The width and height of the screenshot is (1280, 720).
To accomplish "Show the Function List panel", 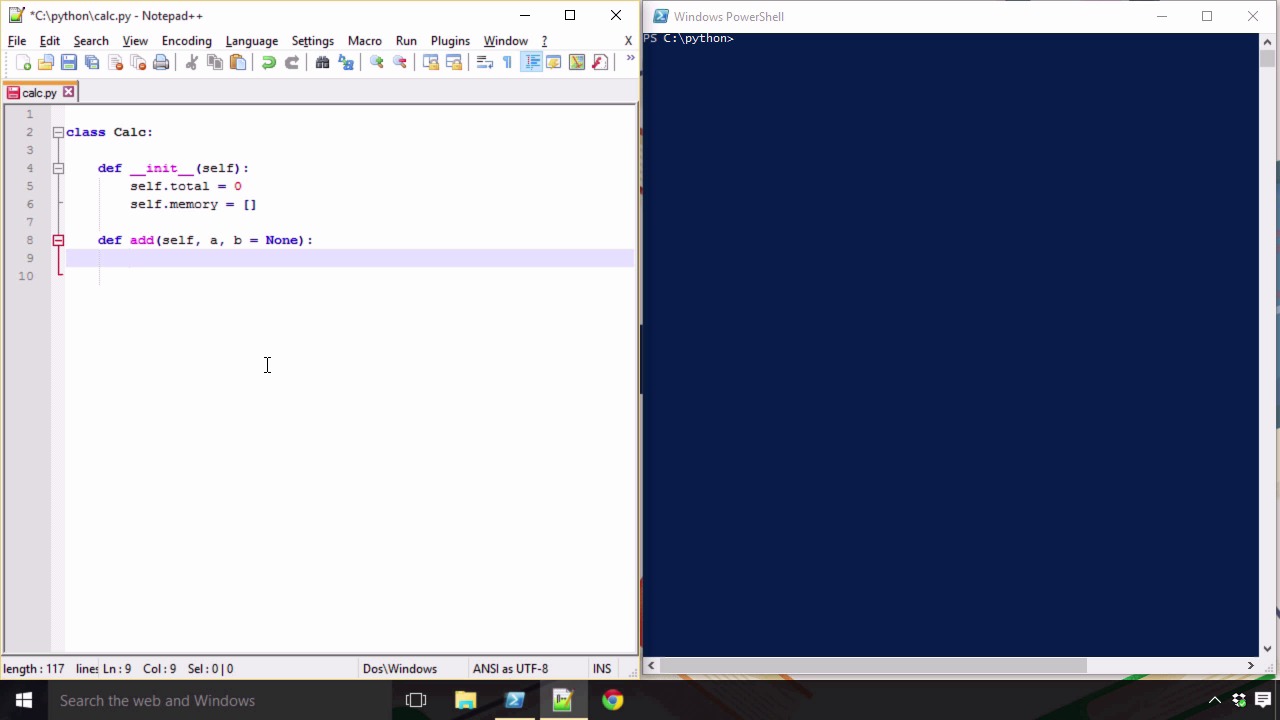I will coord(600,62).
